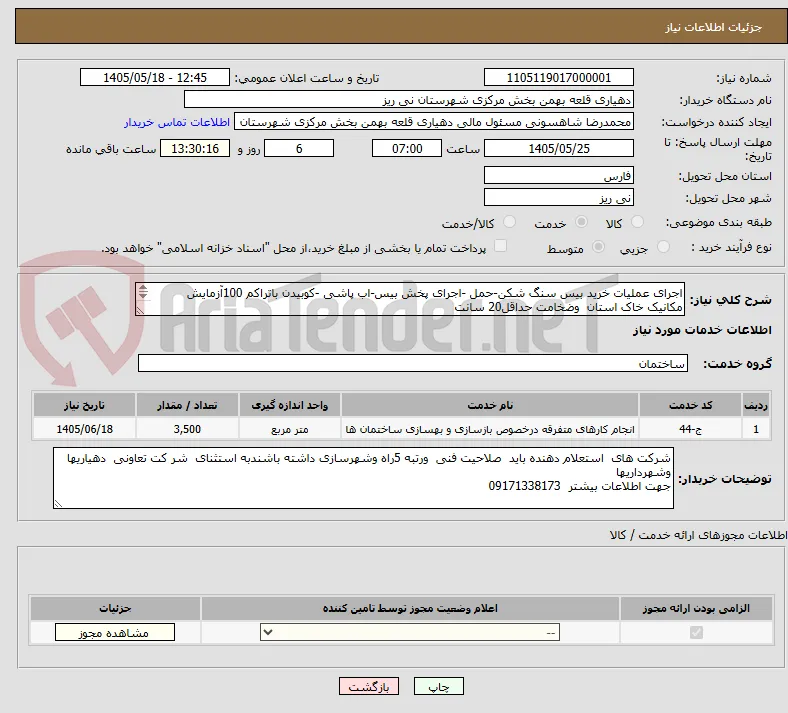Click the توضیحات خریدار text area
Image resolution: width=788 pixels, height=713 pixels.
[363, 478]
